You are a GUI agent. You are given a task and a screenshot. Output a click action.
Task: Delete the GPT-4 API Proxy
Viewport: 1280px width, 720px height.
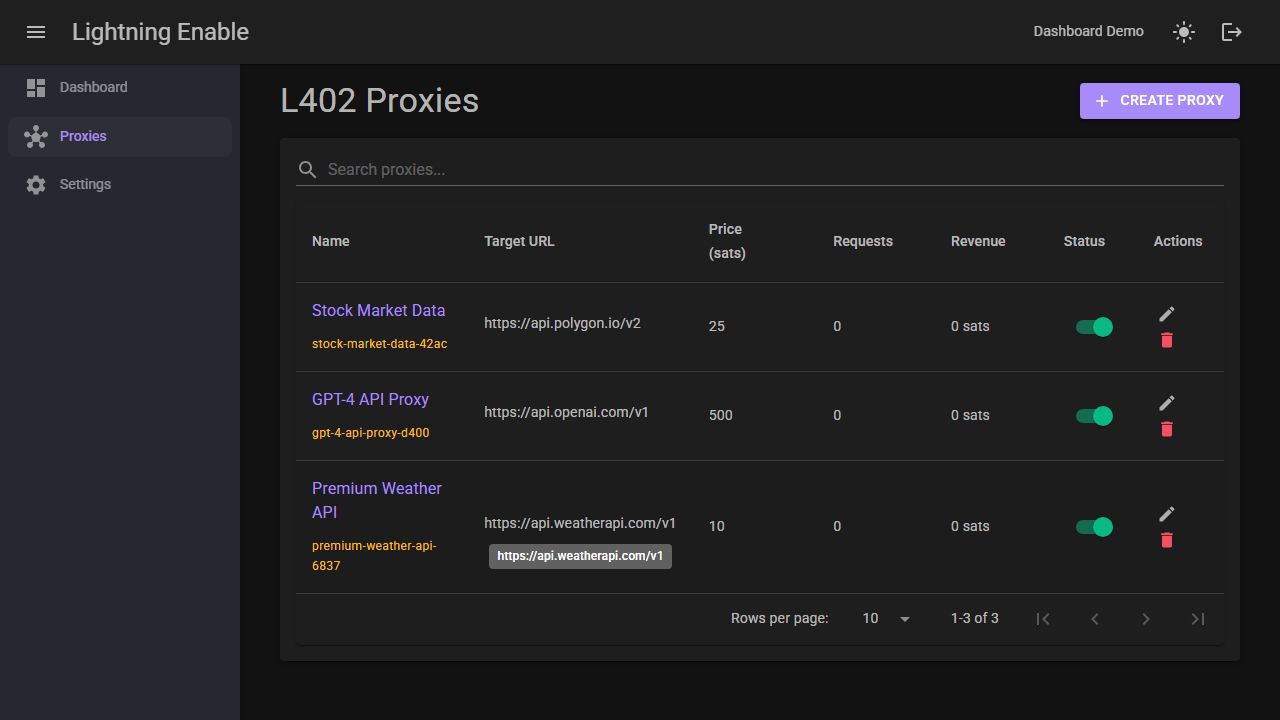pos(1166,429)
